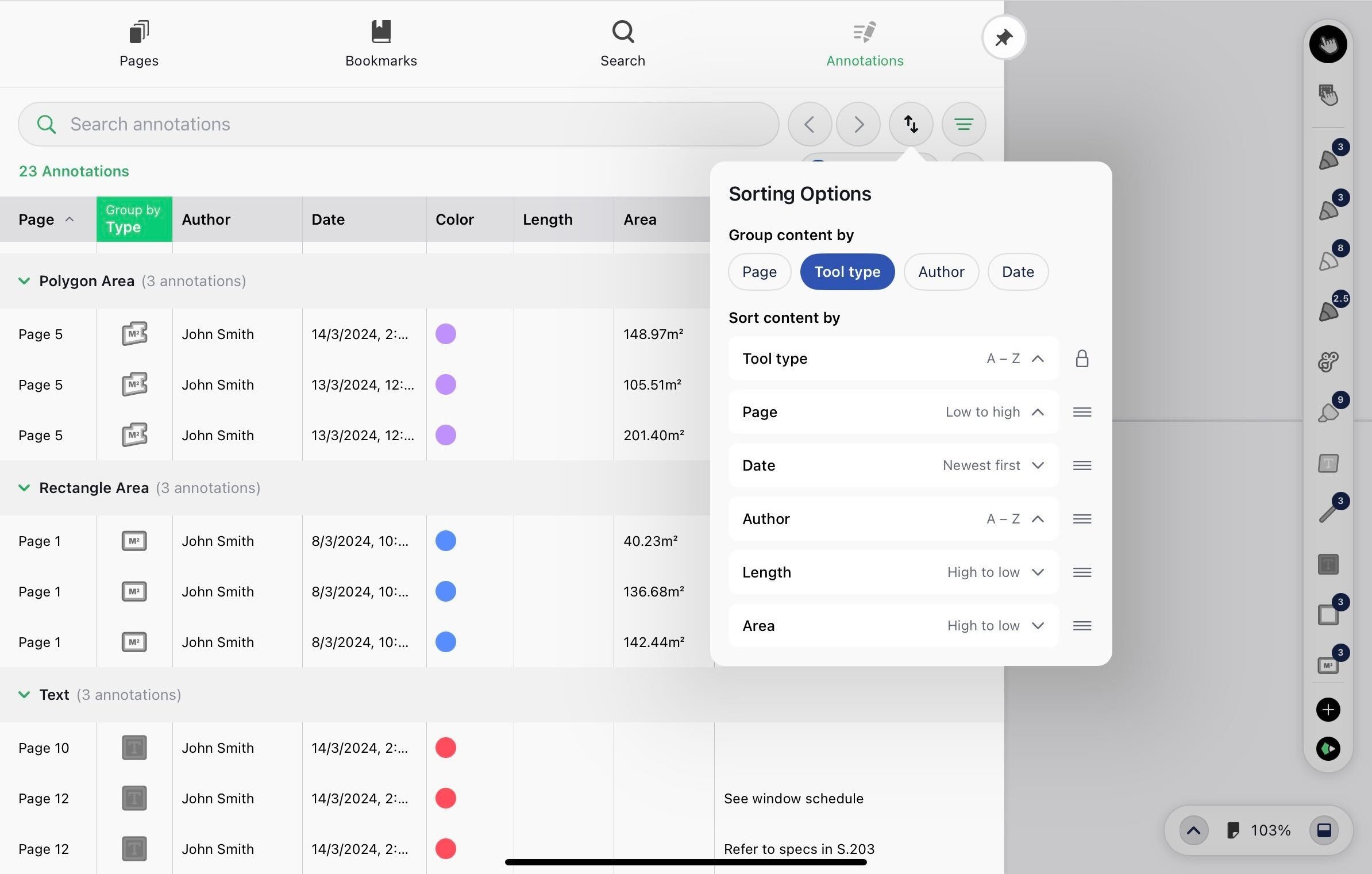This screenshot has width=1372, height=874.
Task: Click the pin panel icon
Action: 1003,38
